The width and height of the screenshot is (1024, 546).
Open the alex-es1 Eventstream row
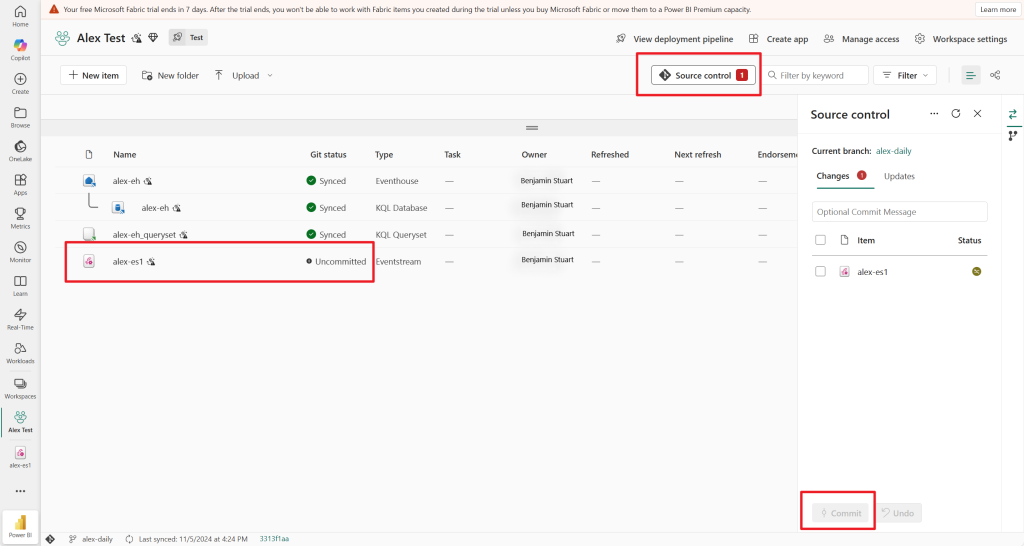[127, 262]
